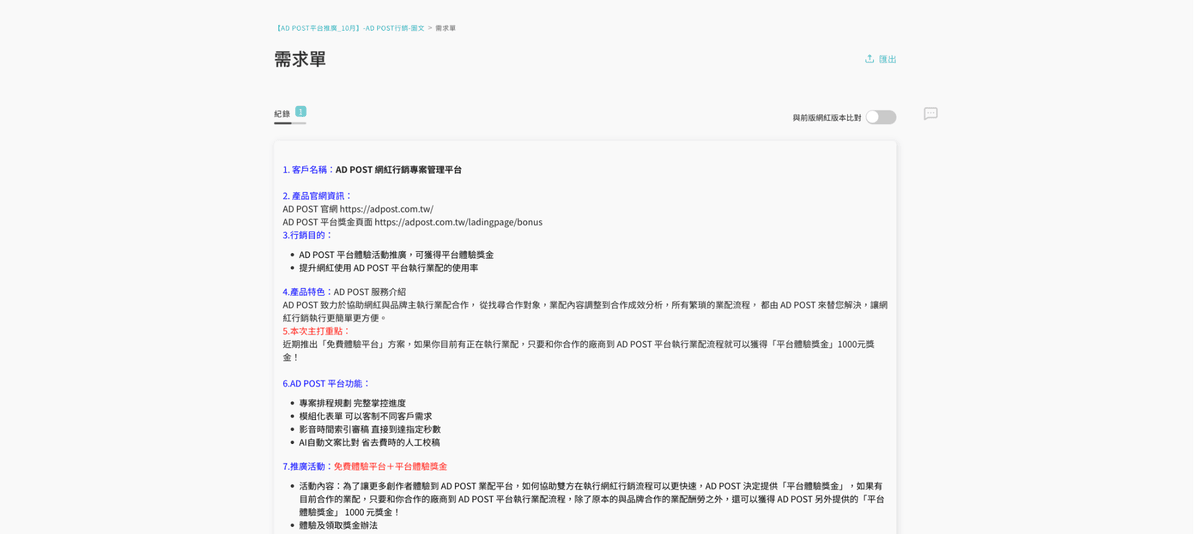Click bullet 提升網紅使用 AD POST 平台執行業配的使用率
The width and height of the screenshot is (1200, 534).
pyautogui.click(x=391, y=268)
